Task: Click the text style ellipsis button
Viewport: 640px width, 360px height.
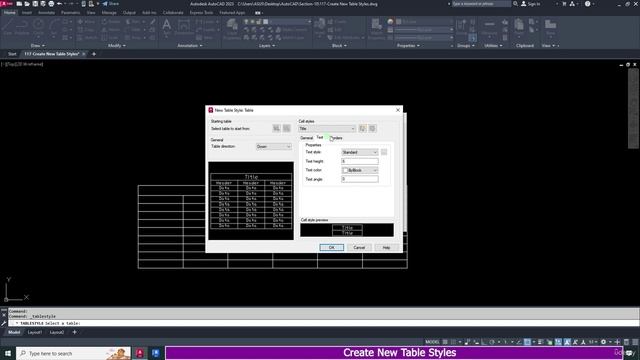Action: (x=384, y=152)
